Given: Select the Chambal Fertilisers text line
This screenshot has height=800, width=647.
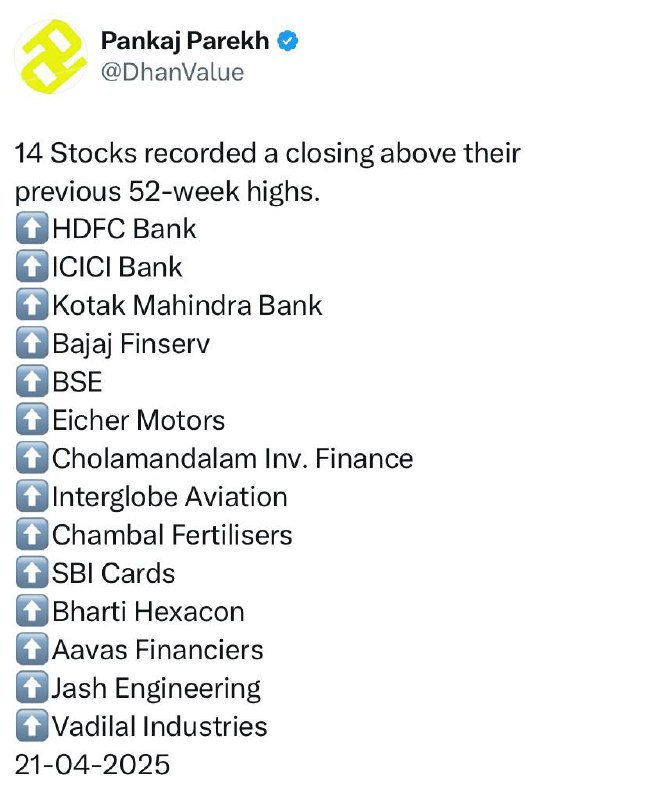Looking at the screenshot, I should tap(172, 535).
